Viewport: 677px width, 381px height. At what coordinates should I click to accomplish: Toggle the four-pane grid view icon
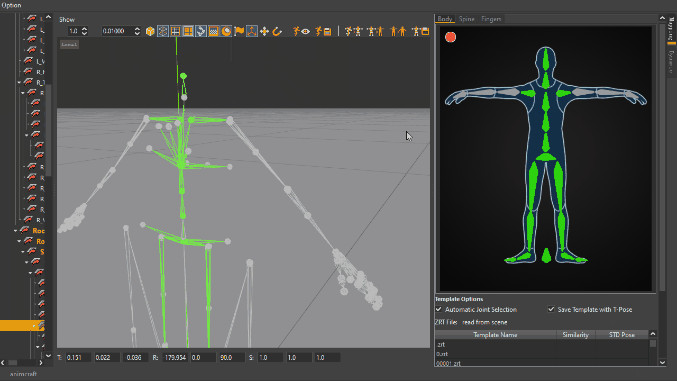pos(175,31)
